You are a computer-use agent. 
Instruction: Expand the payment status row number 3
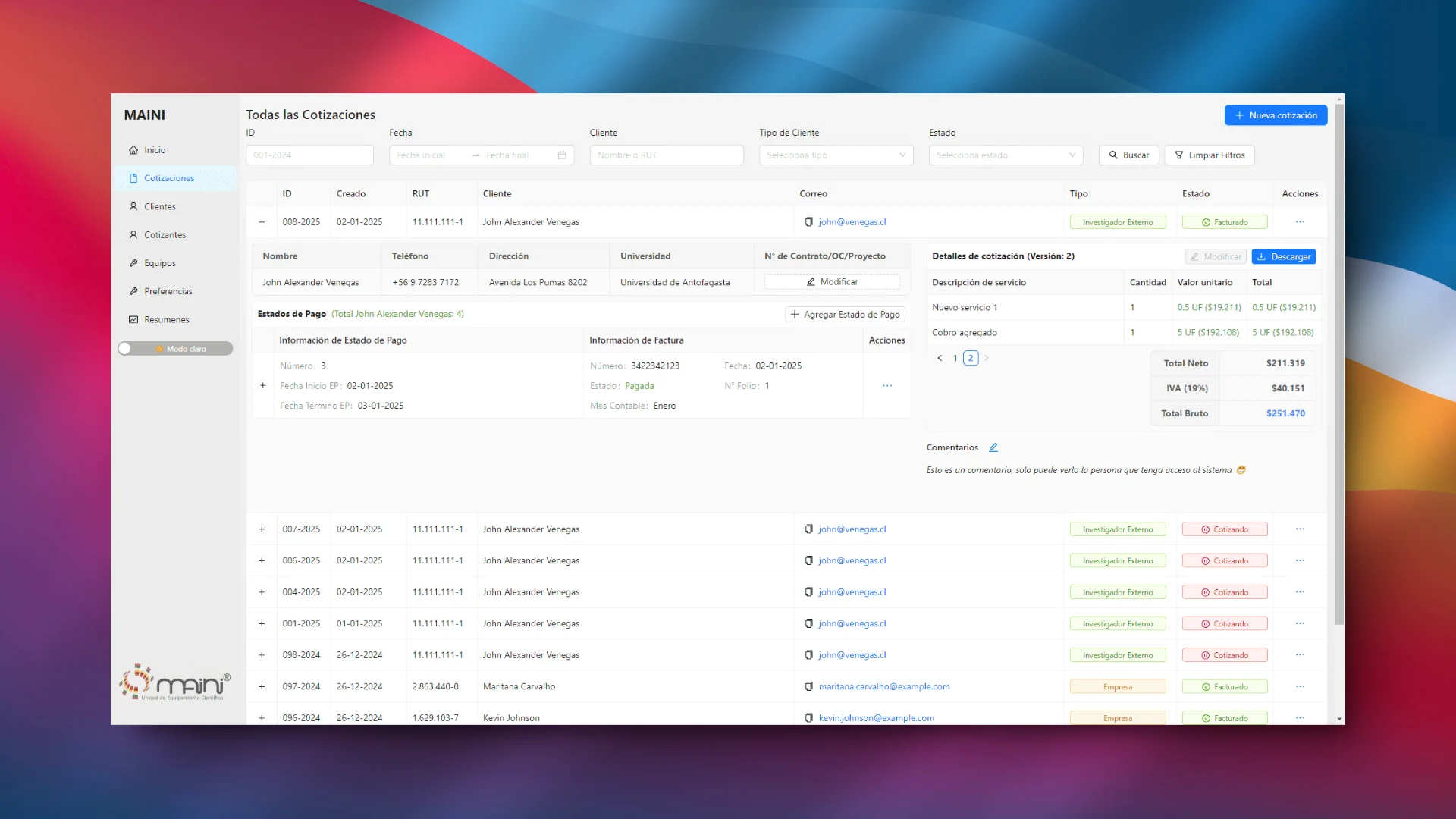tap(263, 386)
